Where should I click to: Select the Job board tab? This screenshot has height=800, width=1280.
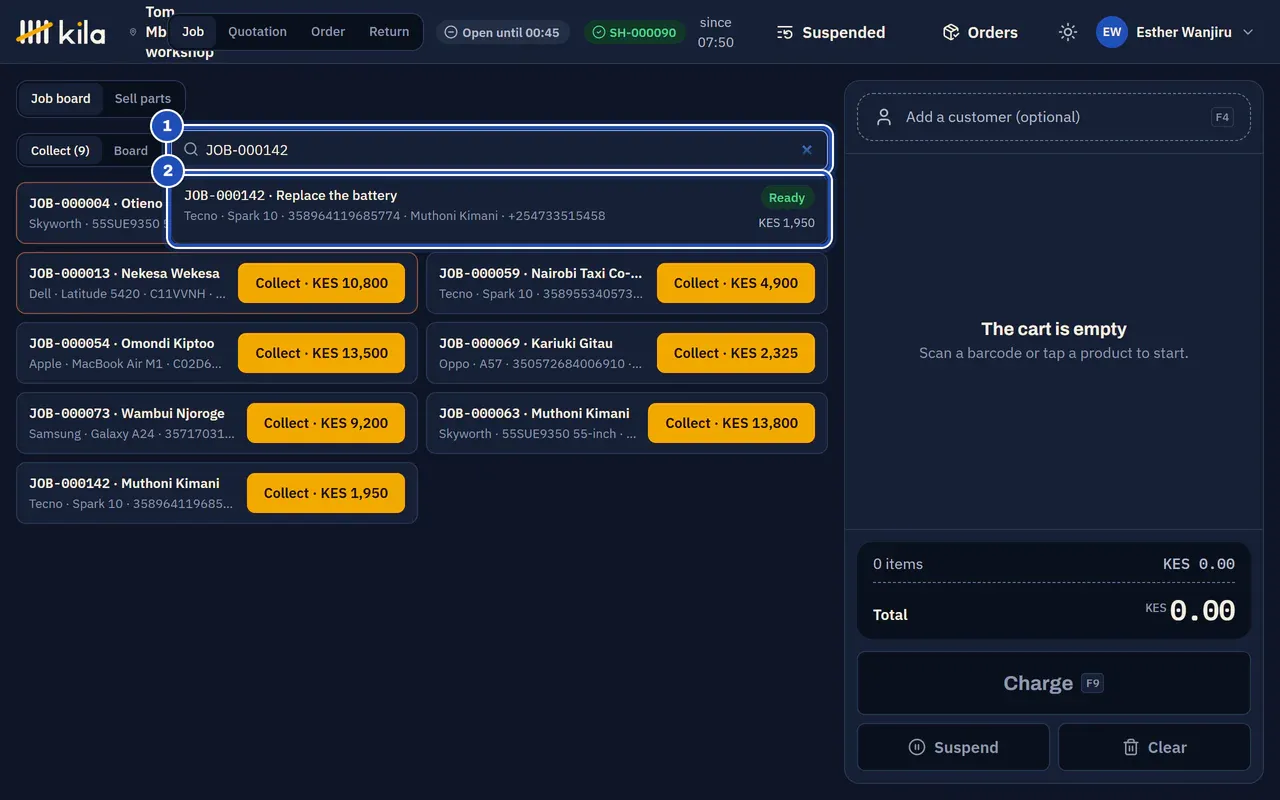61,98
